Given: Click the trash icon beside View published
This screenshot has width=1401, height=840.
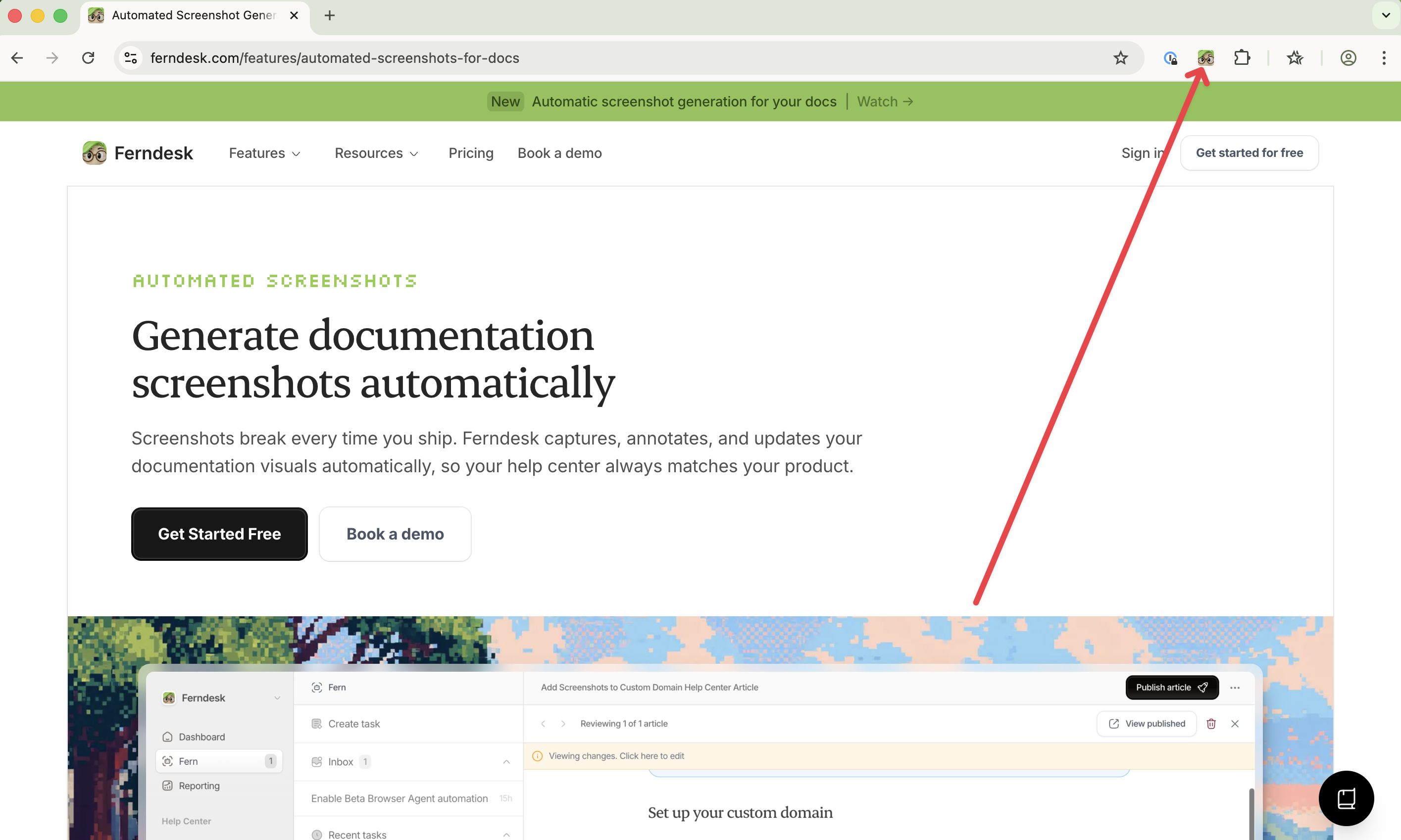Looking at the screenshot, I should 1211,723.
